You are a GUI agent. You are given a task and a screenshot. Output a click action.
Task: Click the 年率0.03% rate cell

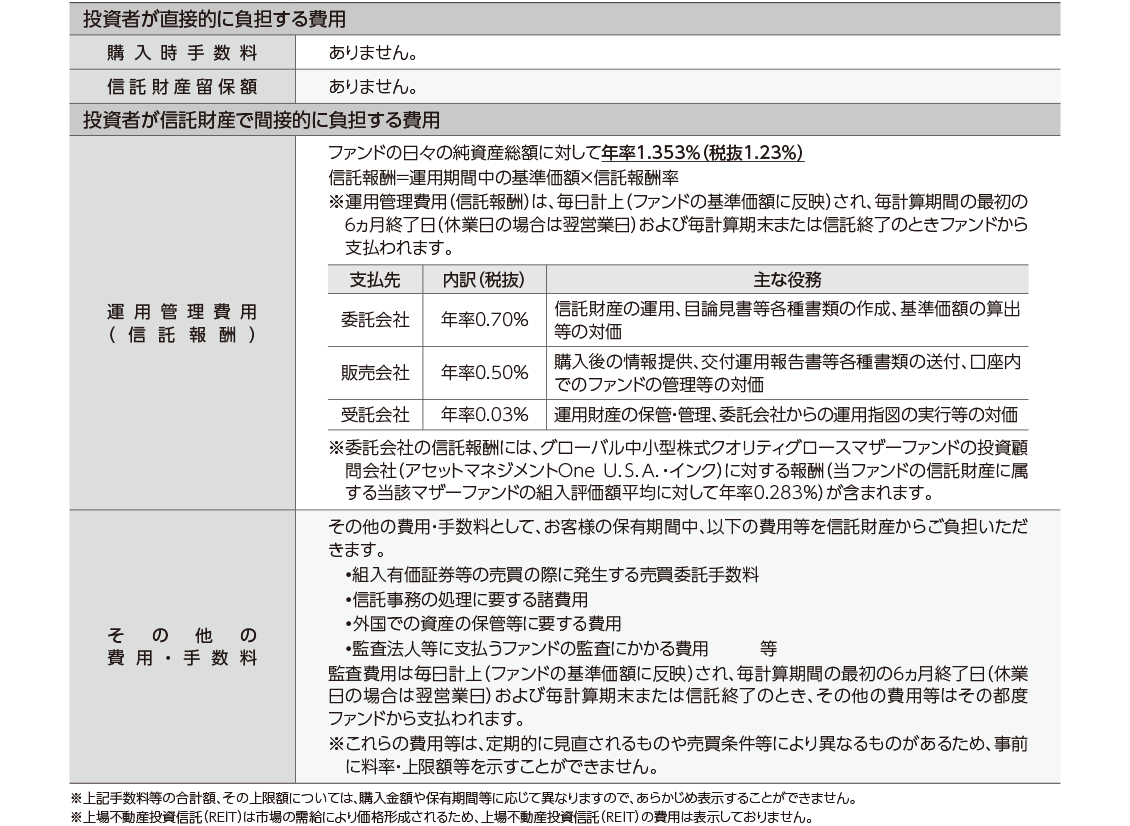483,414
